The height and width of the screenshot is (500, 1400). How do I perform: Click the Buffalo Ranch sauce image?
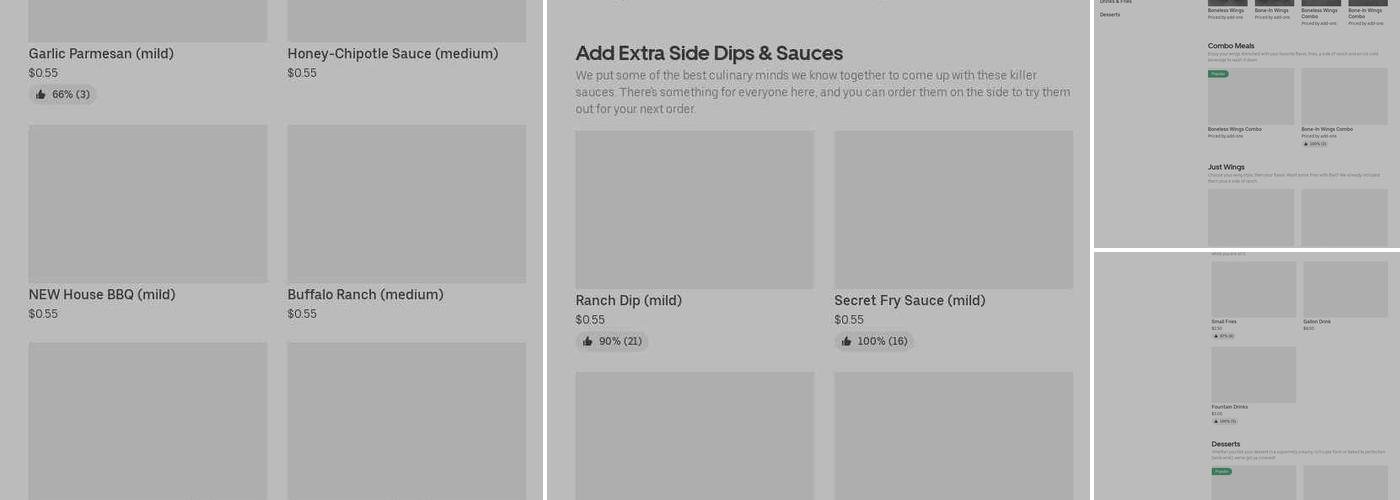click(x=406, y=204)
